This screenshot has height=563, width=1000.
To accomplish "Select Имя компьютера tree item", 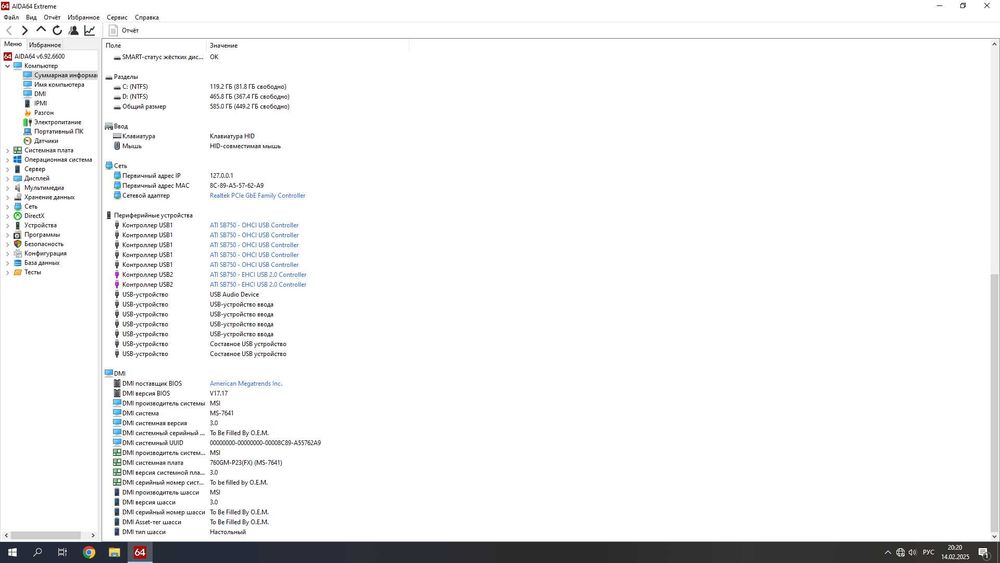I will point(54,84).
